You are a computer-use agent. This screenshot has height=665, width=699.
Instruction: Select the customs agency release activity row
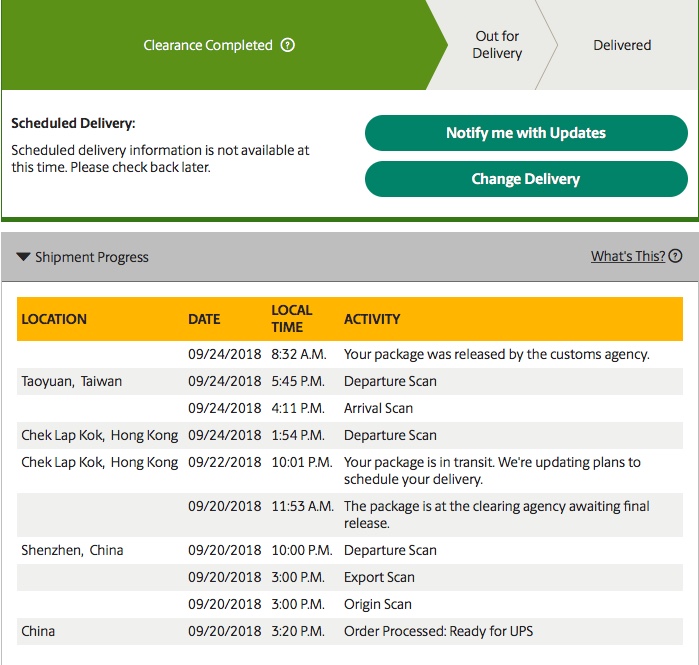pyautogui.click(x=496, y=354)
